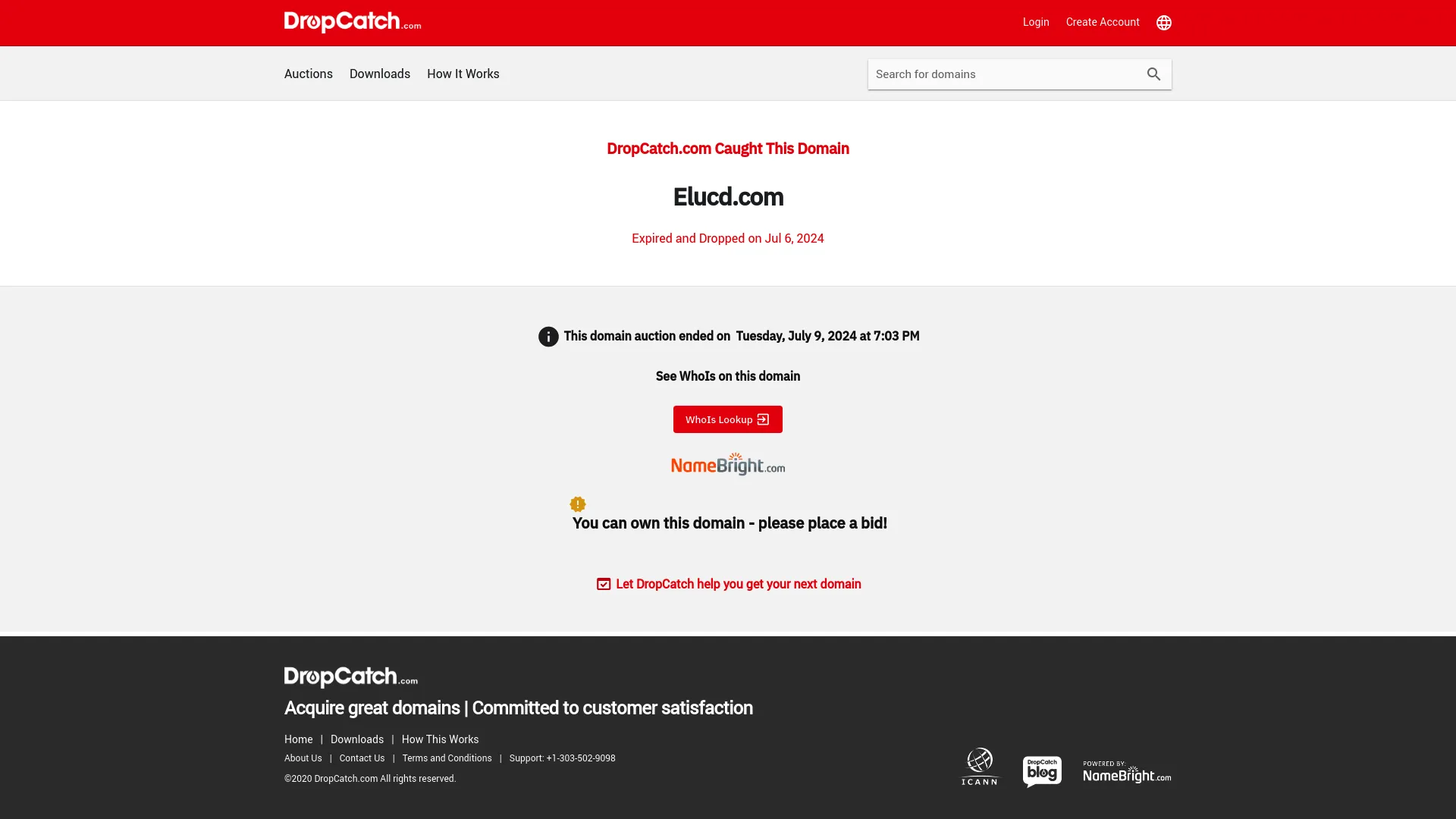
Task: Click the Downloads footer navigation link
Action: 357,739
